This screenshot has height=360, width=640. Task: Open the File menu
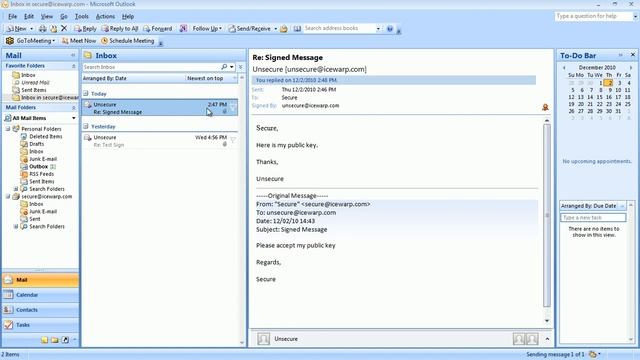tap(13, 16)
